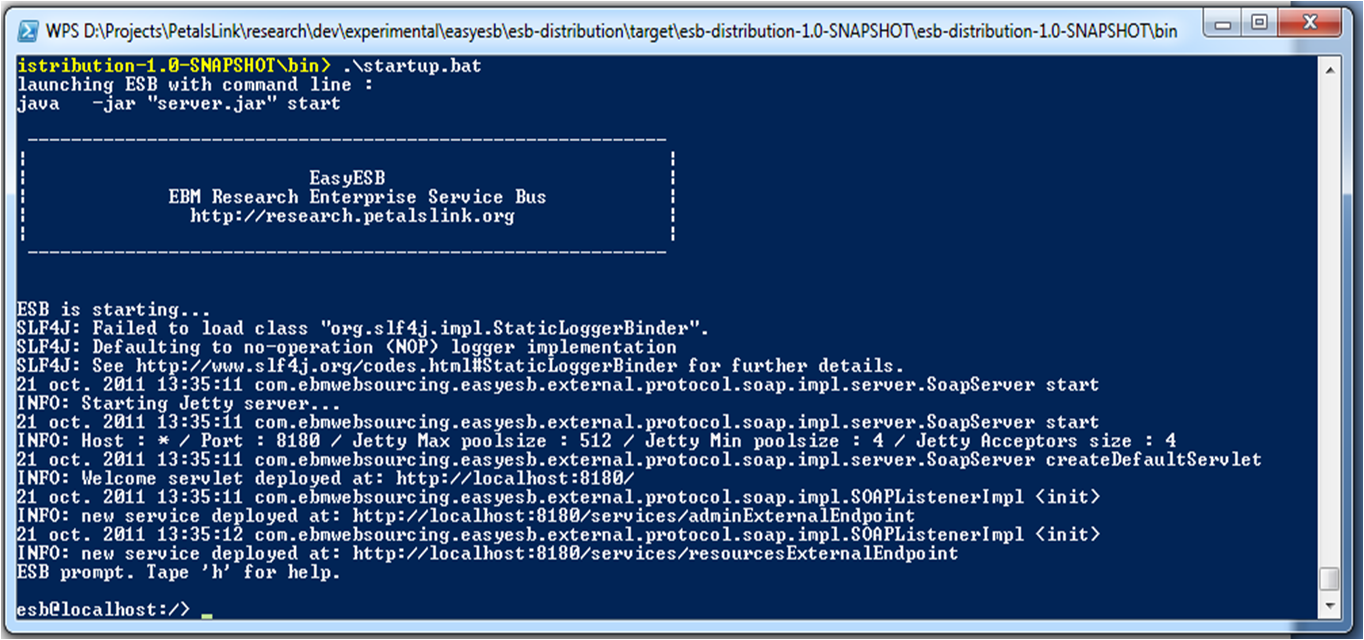The width and height of the screenshot is (1364, 640).
Task: Click the .\startup.bat command text
Action: coord(412,66)
